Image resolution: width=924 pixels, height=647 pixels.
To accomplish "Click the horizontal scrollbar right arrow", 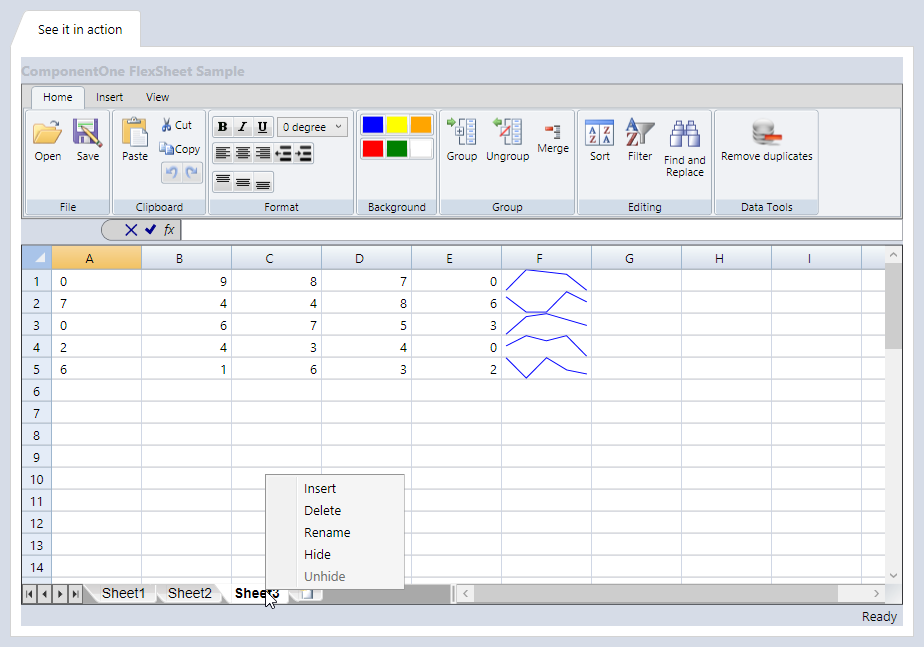I will [876, 593].
